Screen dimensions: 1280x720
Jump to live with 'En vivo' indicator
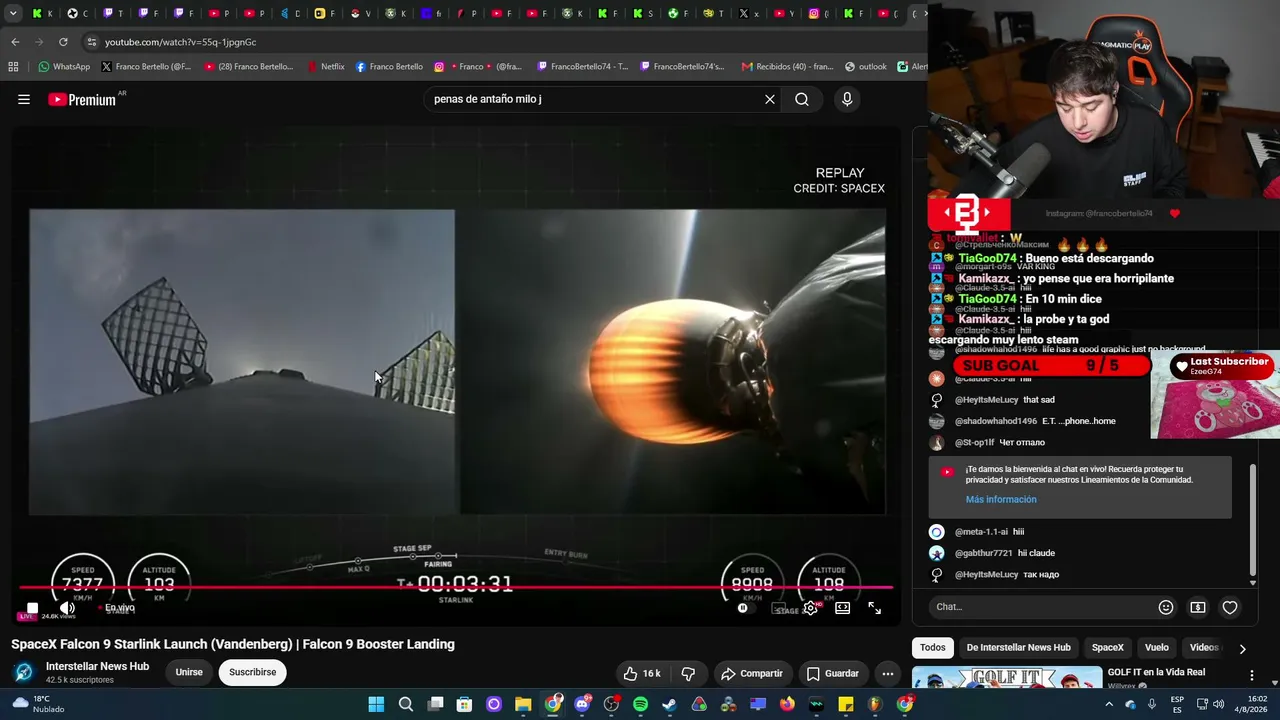119,608
